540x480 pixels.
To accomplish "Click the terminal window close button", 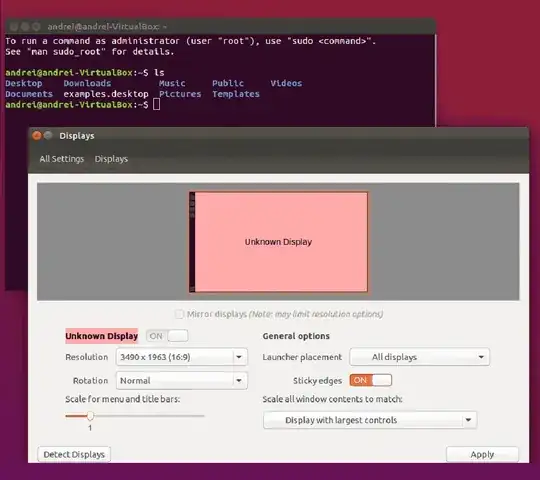I will (14, 26).
